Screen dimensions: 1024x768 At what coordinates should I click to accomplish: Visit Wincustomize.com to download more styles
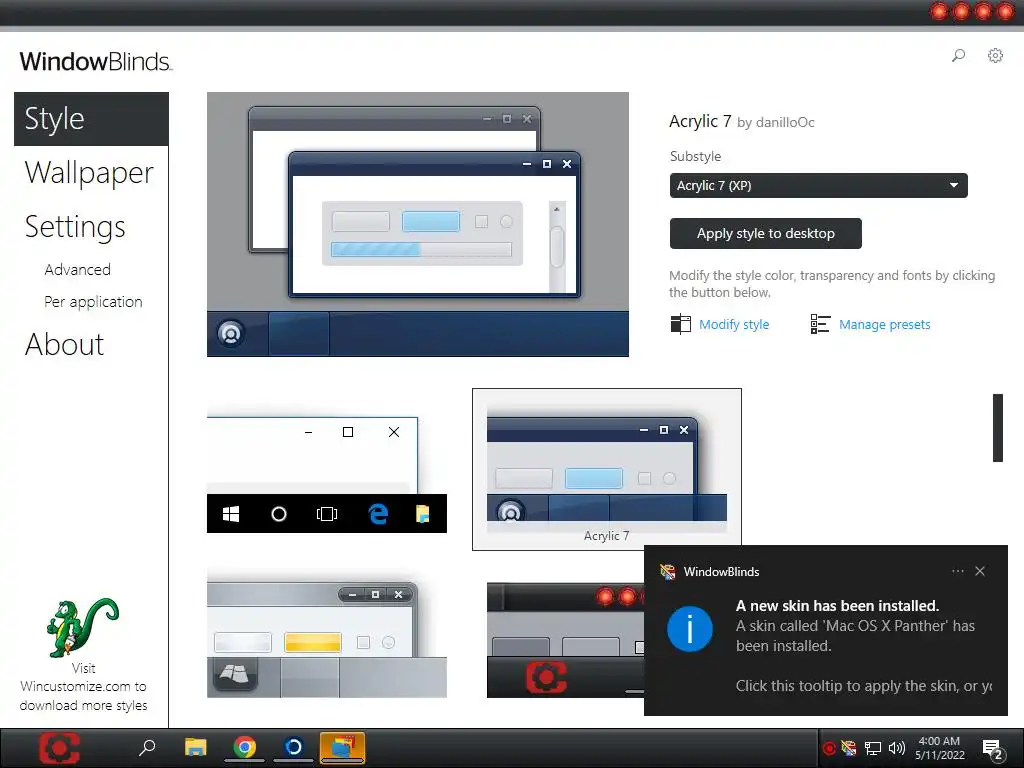point(83,686)
